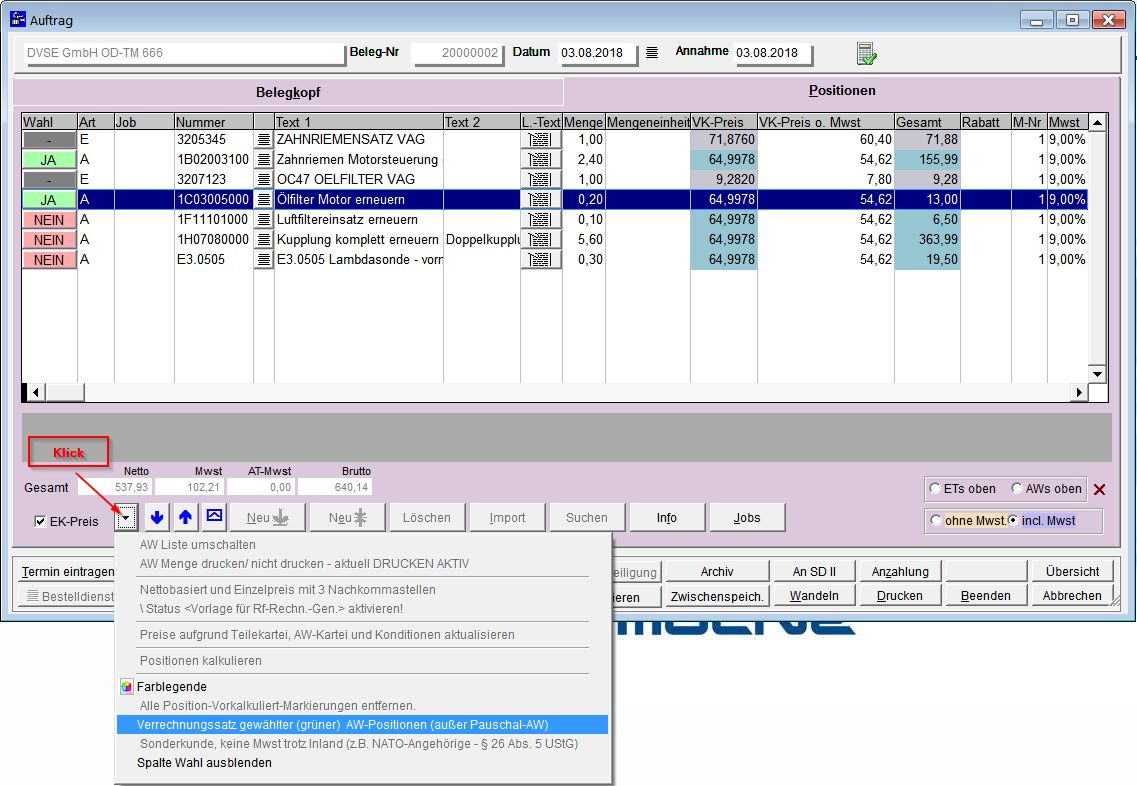Click the blue picture icon beside the arrows
This screenshot has height=786, width=1137.
(x=214, y=516)
